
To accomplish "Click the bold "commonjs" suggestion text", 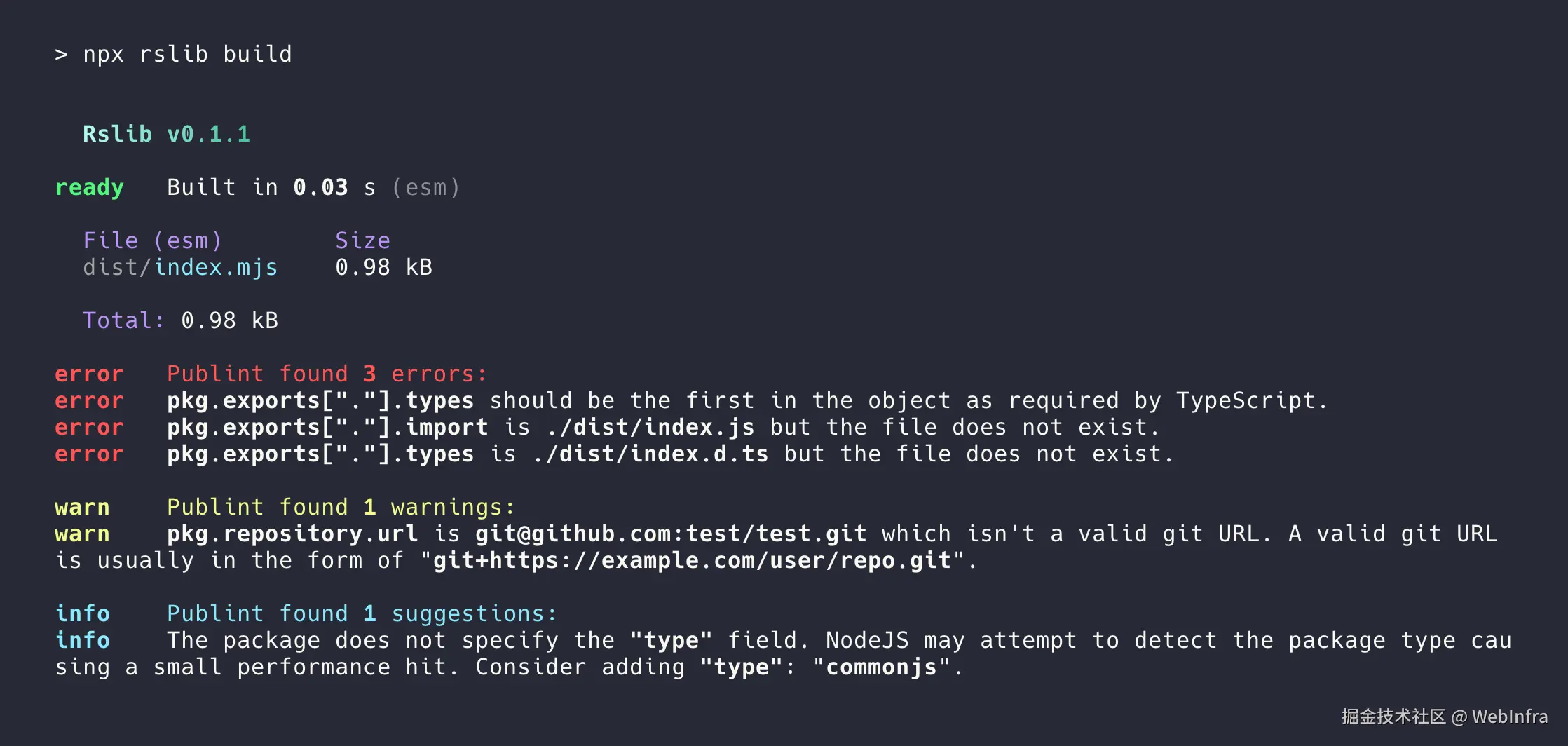I will point(881,667).
